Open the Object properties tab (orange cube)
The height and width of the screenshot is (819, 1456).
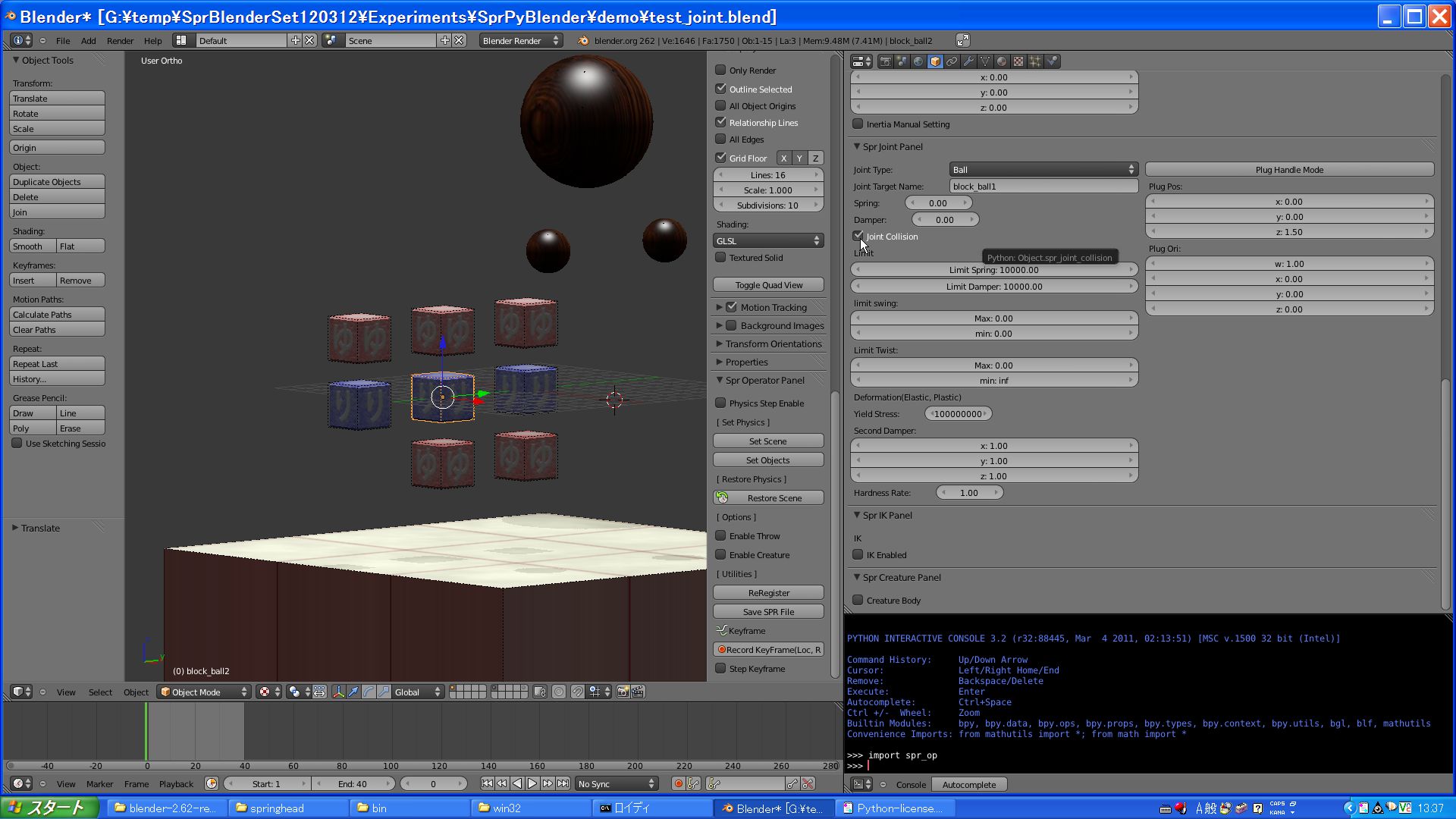935,61
